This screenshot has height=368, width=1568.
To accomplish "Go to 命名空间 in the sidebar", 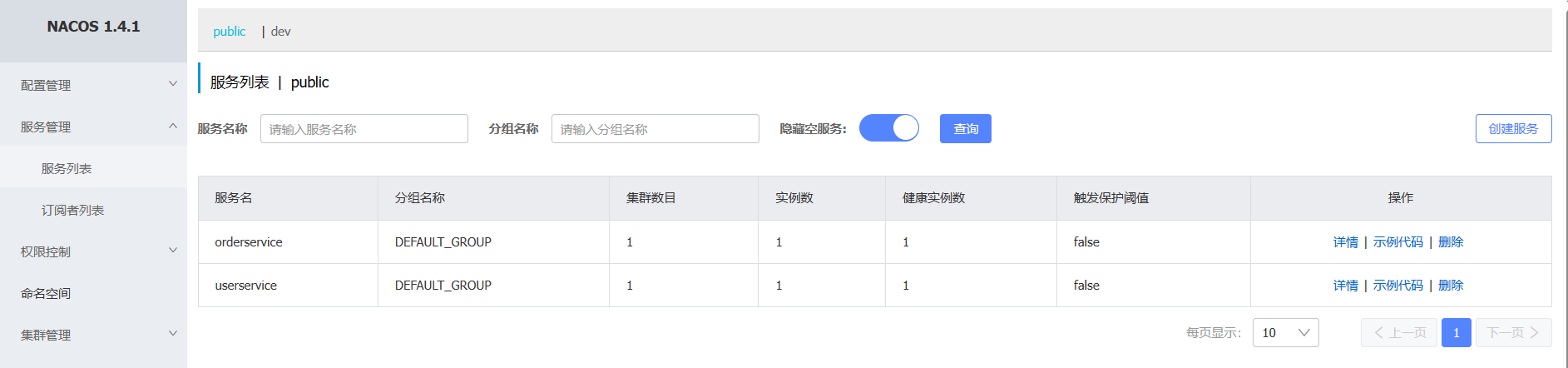I will click(46, 293).
